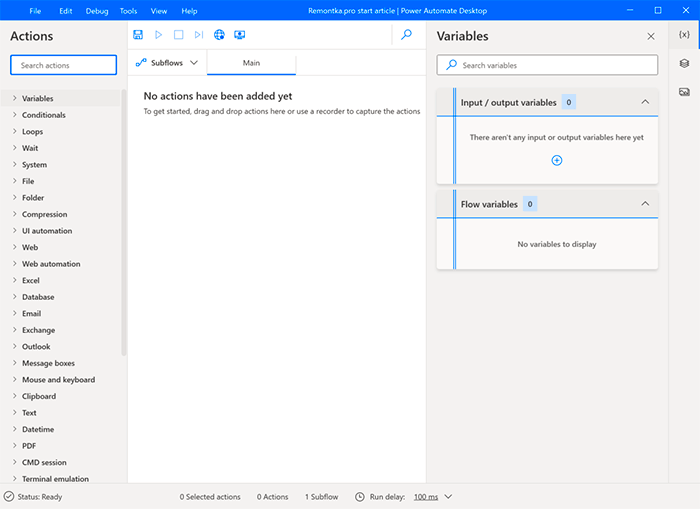Expand the File actions group

tap(15, 181)
